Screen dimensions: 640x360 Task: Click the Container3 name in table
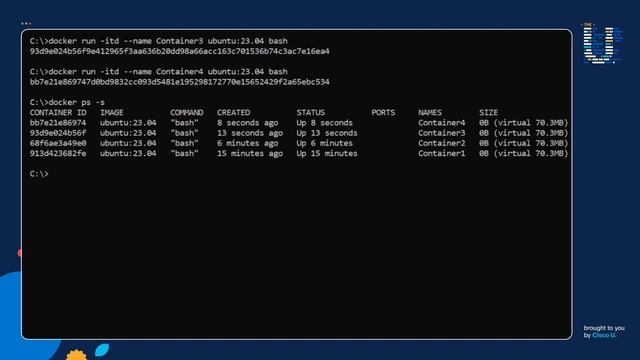(x=442, y=133)
